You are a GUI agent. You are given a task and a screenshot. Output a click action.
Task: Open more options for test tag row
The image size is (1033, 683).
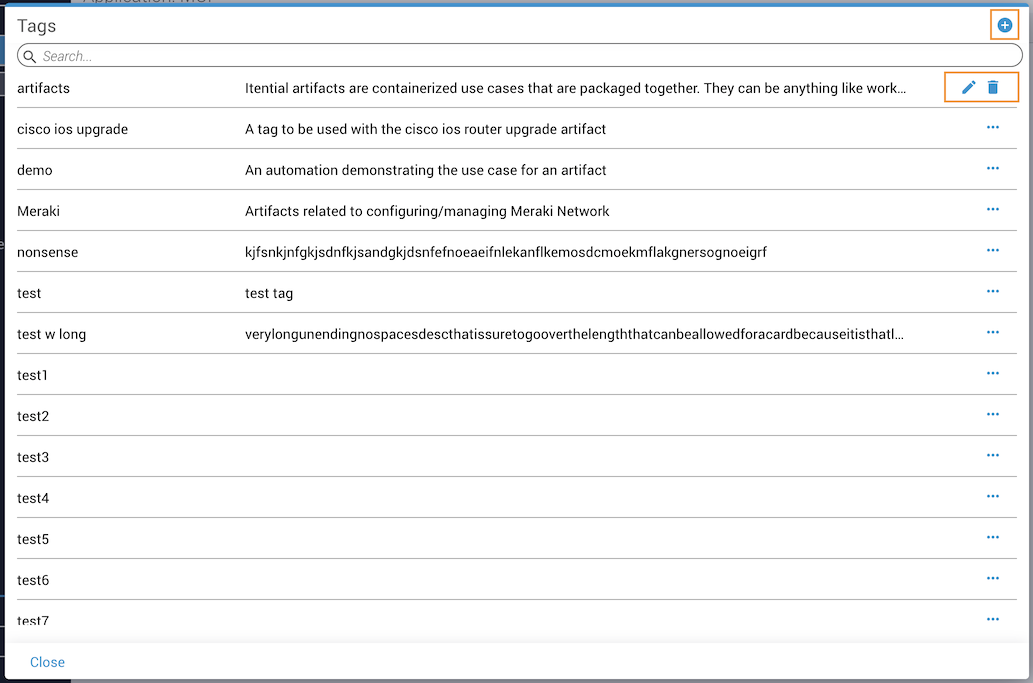pyautogui.click(x=993, y=291)
